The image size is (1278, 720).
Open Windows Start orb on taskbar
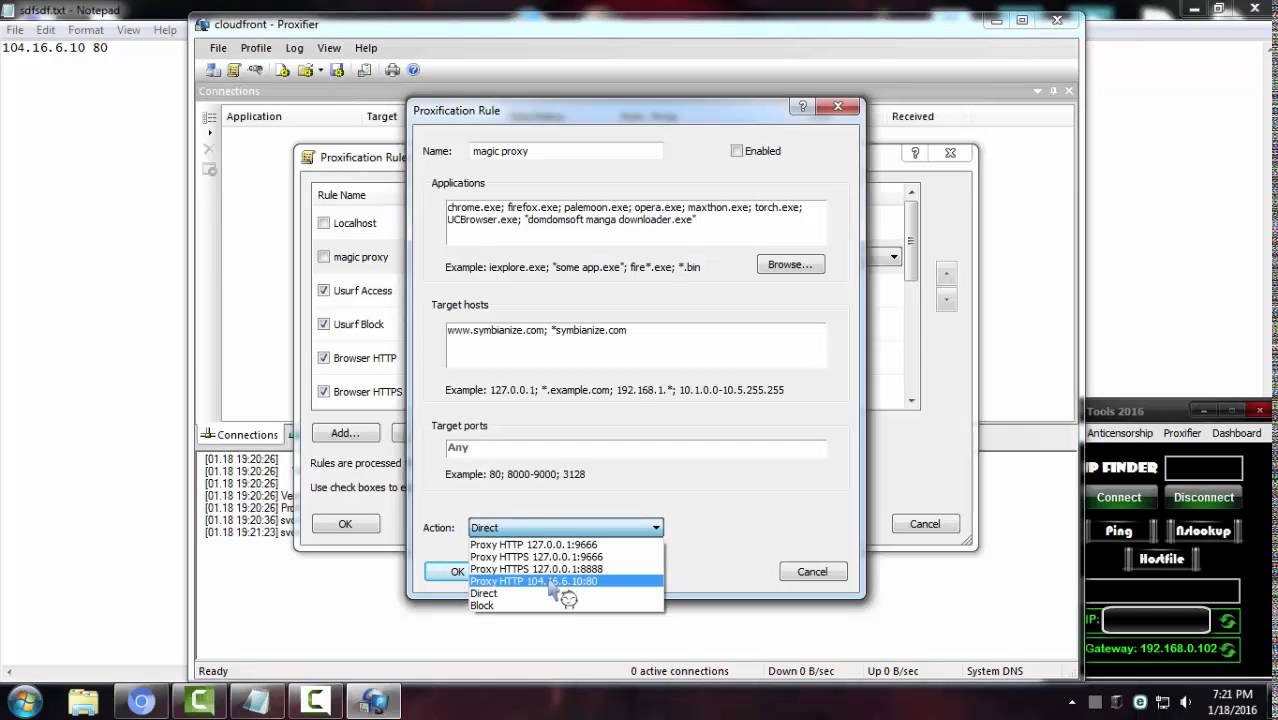point(24,702)
